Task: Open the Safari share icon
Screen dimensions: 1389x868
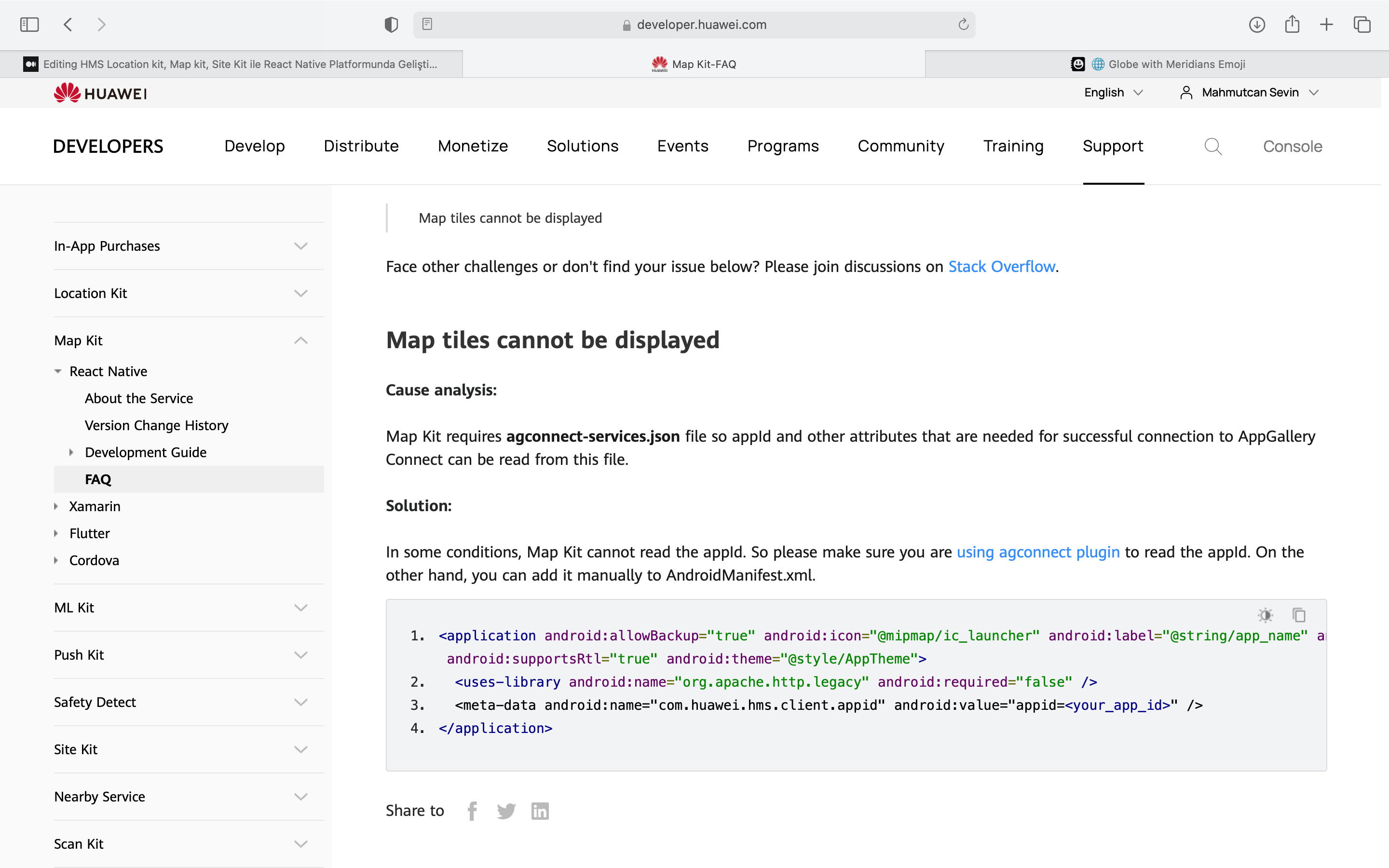Action: pos(1292,24)
